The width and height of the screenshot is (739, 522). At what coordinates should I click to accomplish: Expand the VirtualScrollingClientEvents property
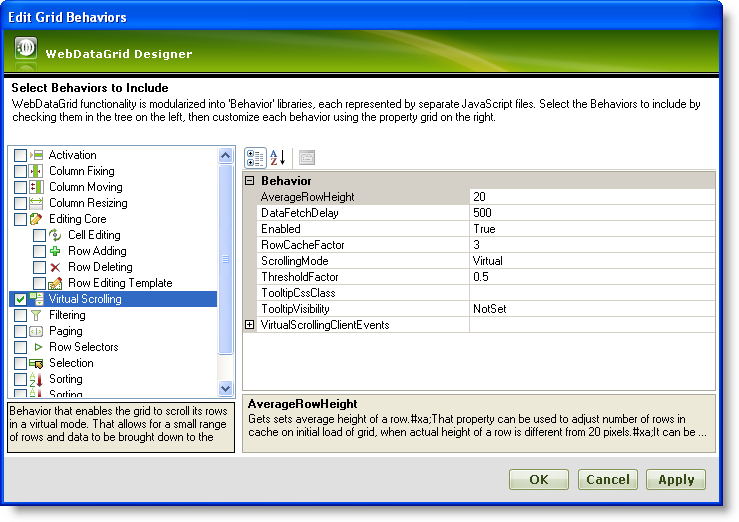[x=250, y=325]
